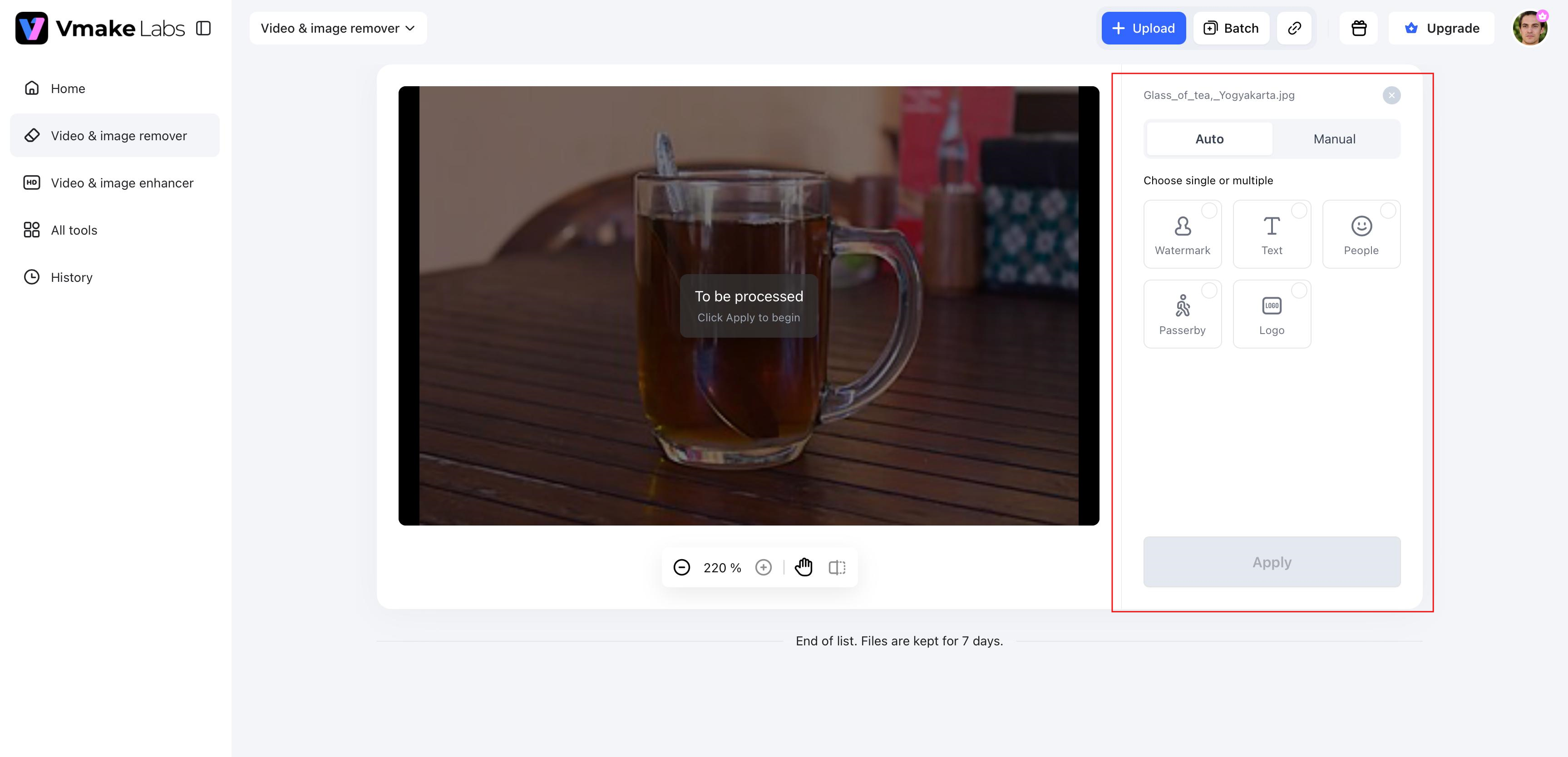
Task: Open History in sidebar
Action: tap(114, 277)
